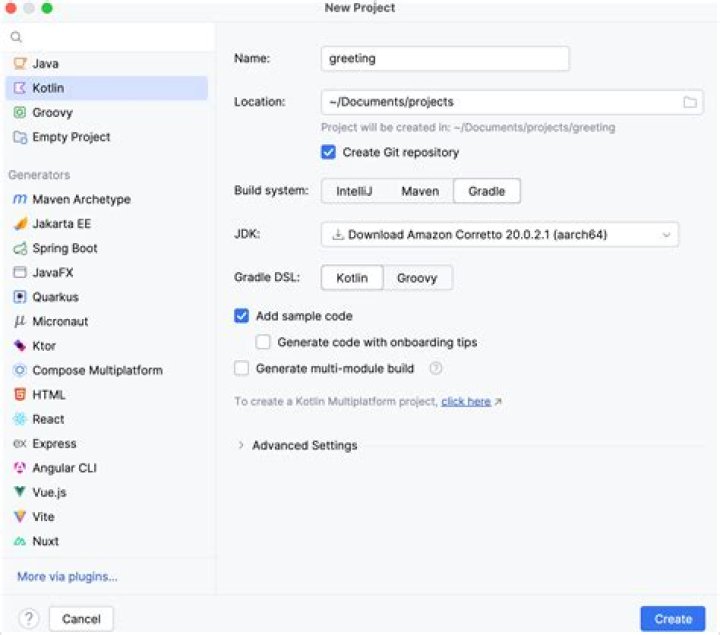This screenshot has height=635, width=720.
Task: Click the external arrow icon after click here
Action: click(x=498, y=402)
